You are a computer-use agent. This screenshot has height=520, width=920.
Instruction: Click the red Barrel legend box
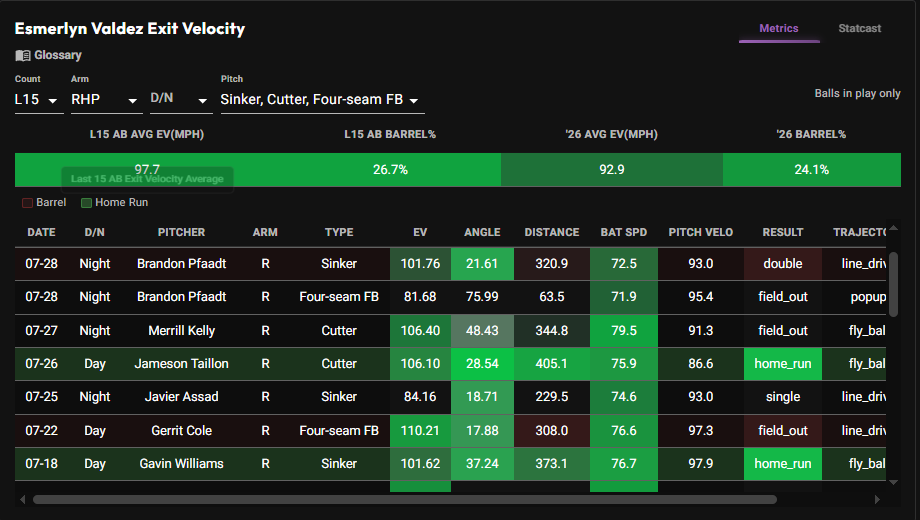tap(27, 203)
